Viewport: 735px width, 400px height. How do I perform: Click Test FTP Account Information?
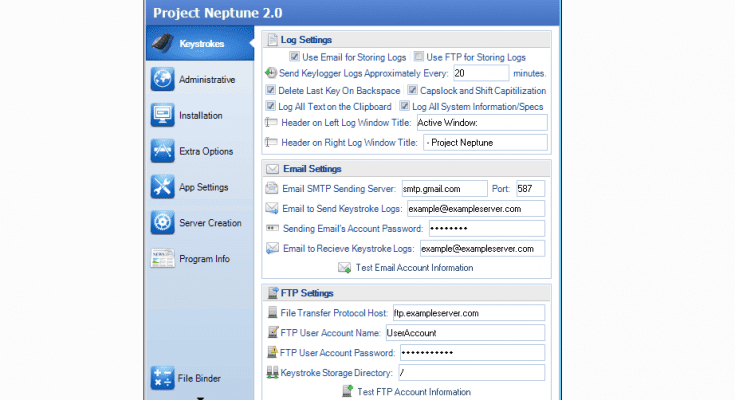click(x=412, y=392)
